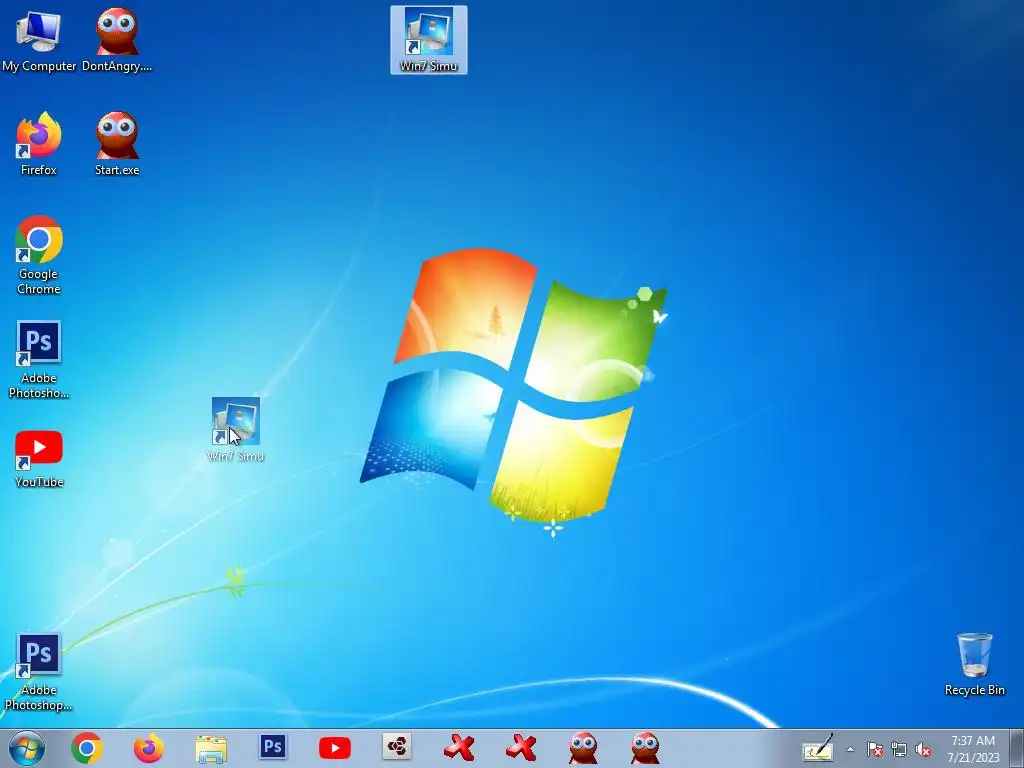Image resolution: width=1024 pixels, height=768 pixels.
Task: Click the dark-red hexagon app icon on taskbar
Action: coord(396,746)
